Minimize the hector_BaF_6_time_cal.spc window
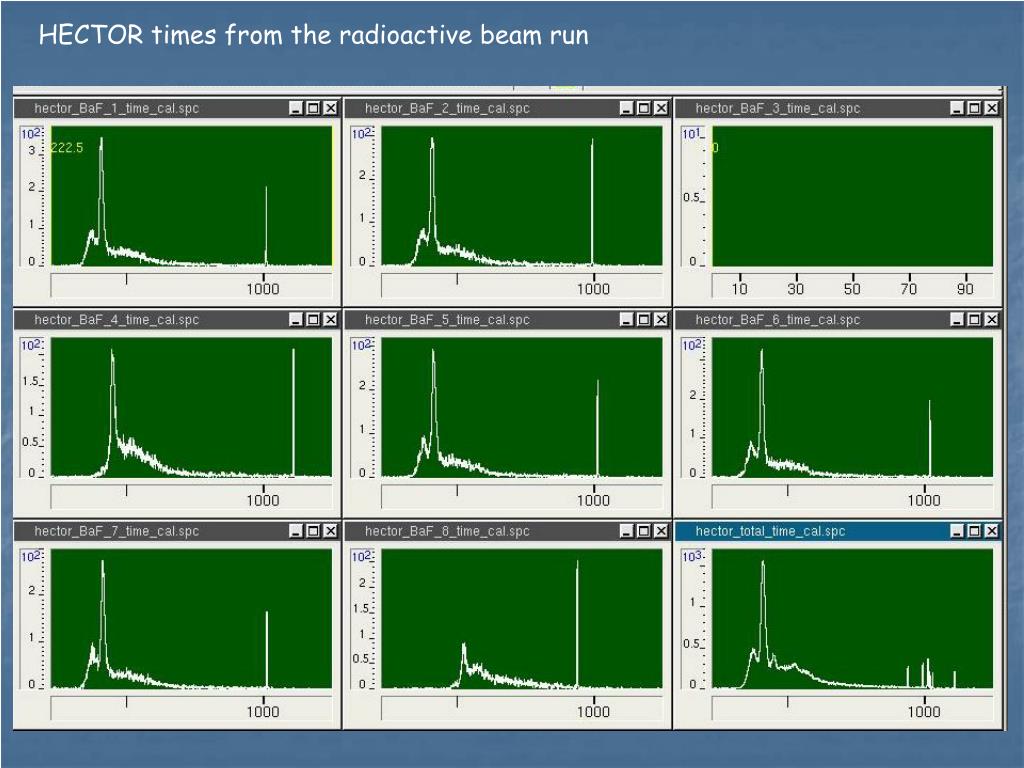This screenshot has width=1024, height=768. 957,319
